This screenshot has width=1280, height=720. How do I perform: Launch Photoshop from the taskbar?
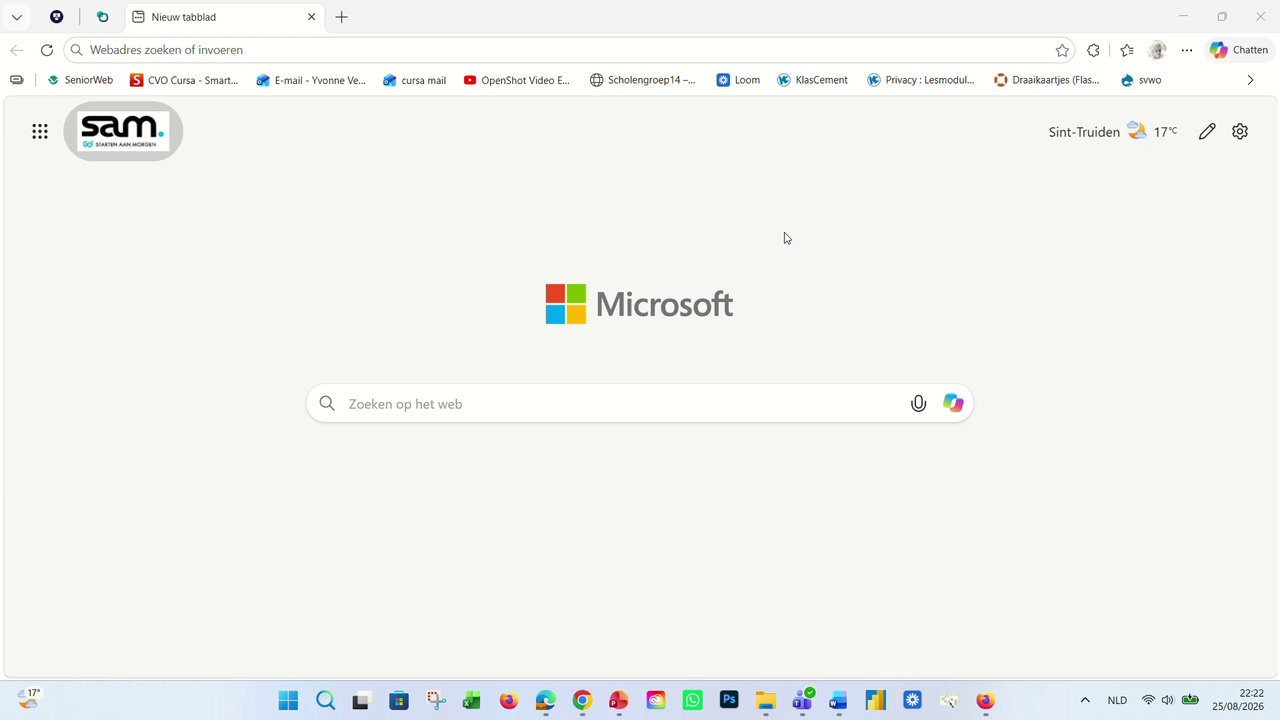[x=729, y=700]
